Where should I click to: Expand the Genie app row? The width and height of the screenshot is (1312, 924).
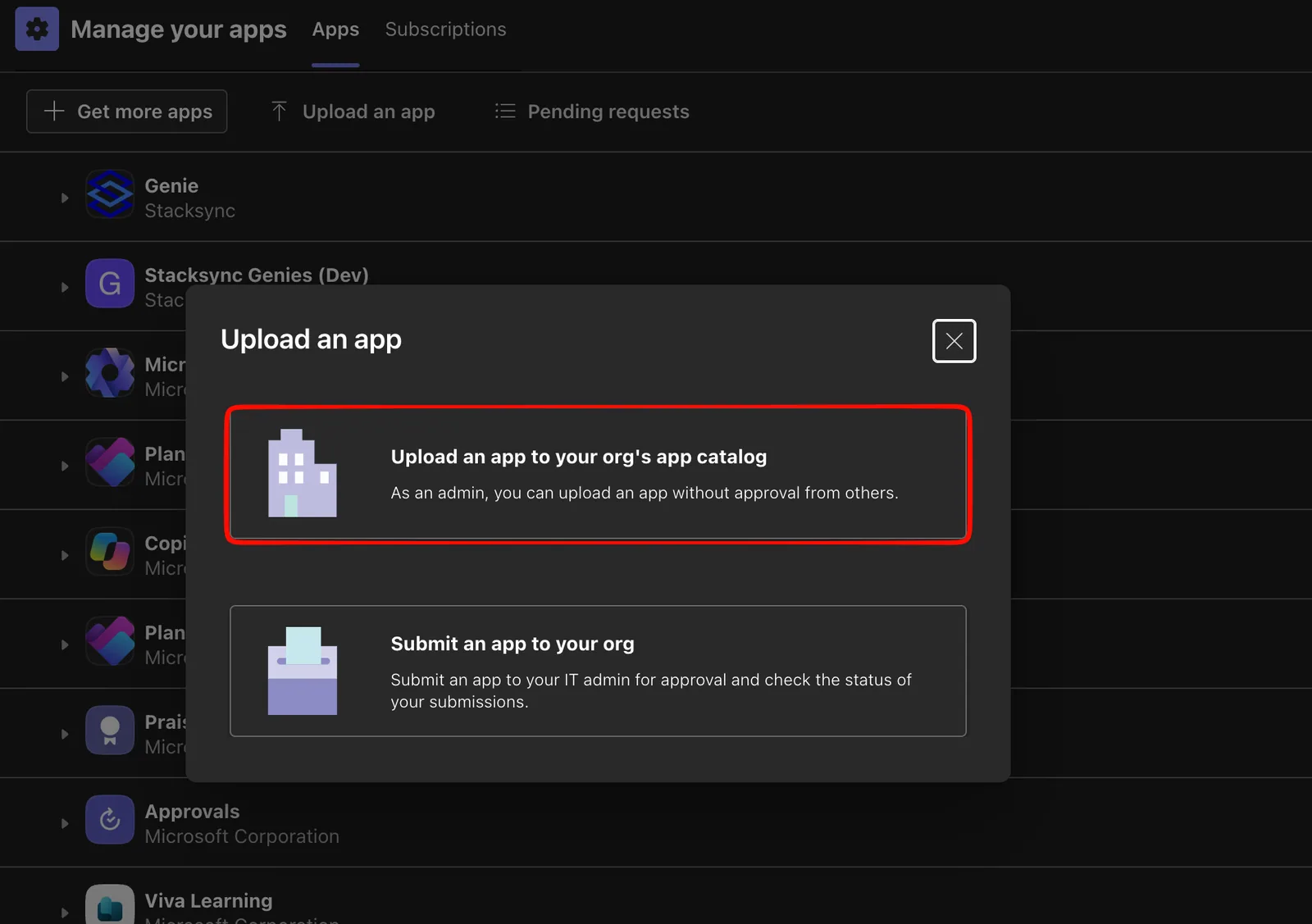click(65, 198)
